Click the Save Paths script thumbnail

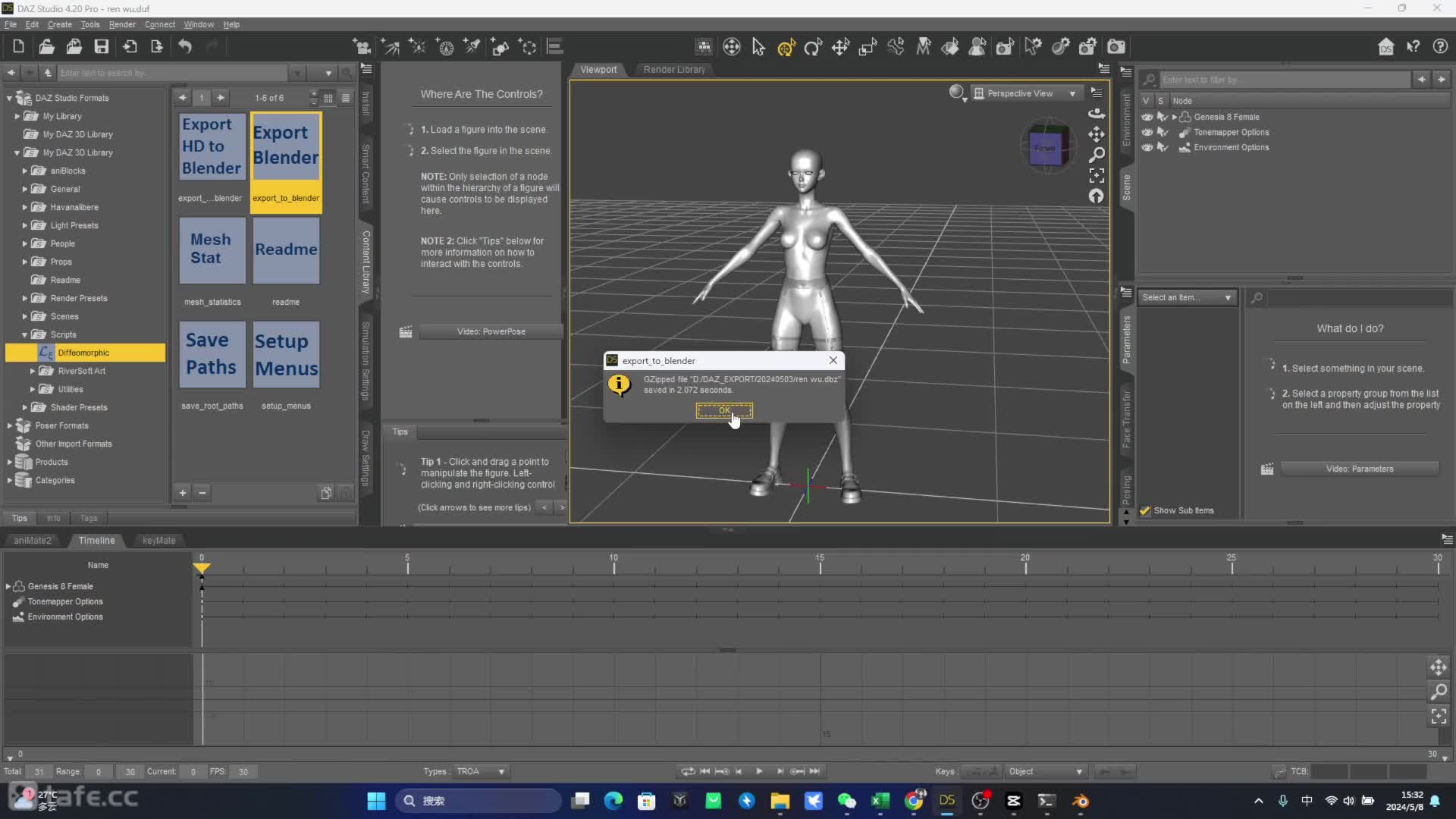pyautogui.click(x=212, y=353)
